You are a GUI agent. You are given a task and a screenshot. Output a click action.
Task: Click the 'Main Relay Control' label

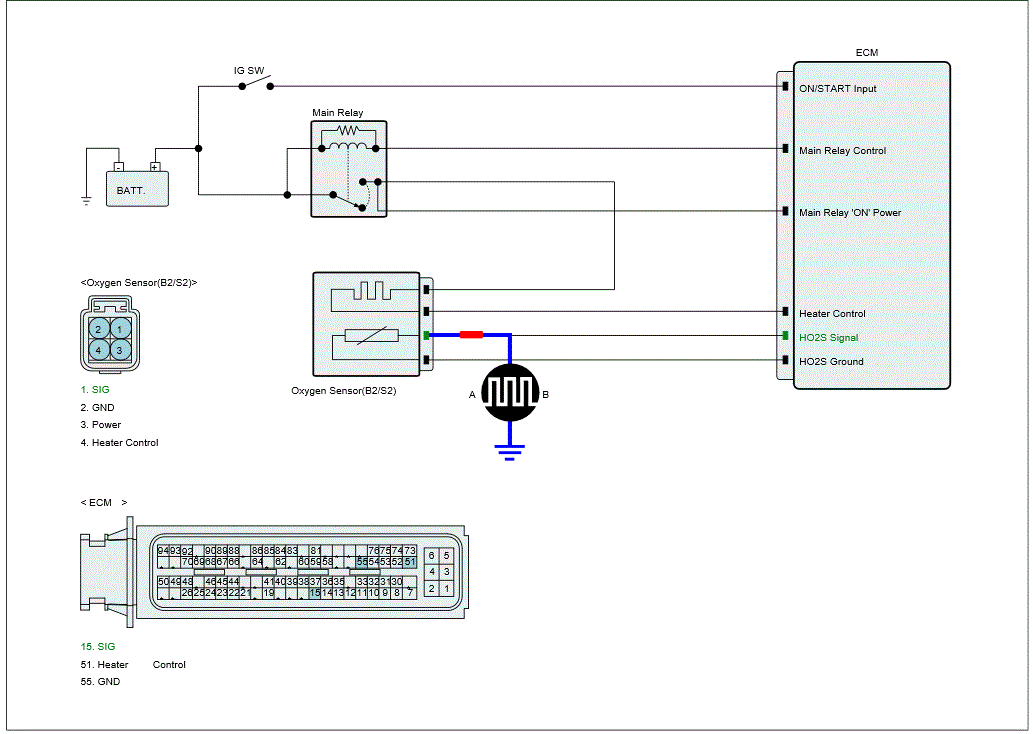tap(843, 150)
